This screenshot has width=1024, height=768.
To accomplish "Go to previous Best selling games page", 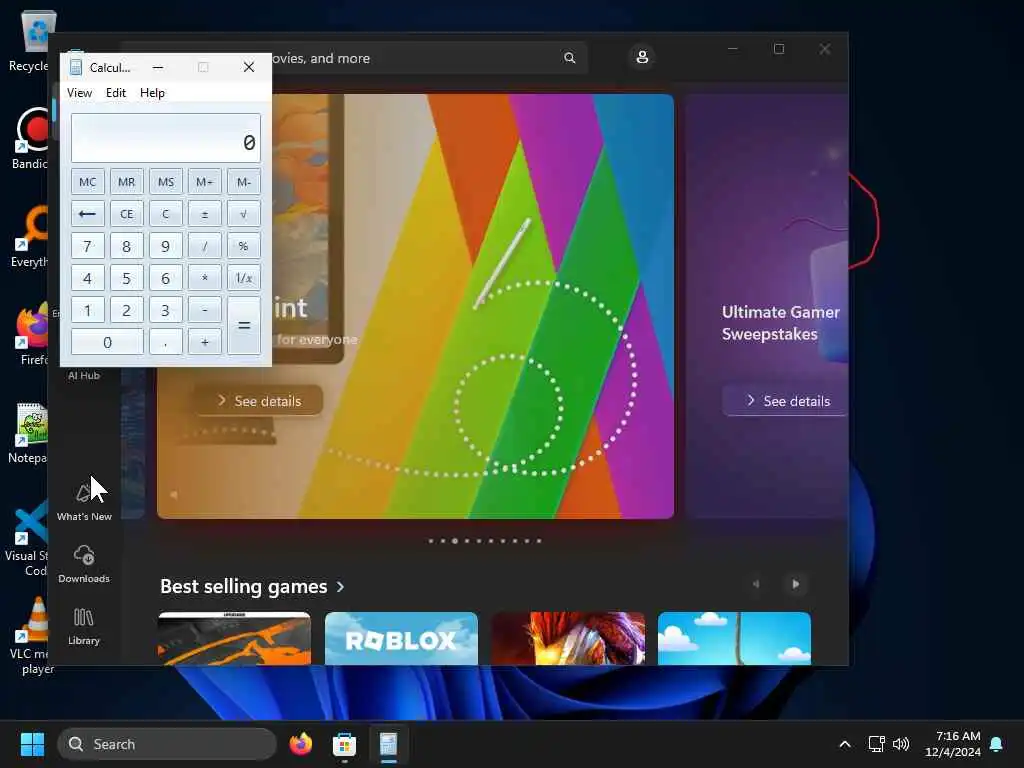I will pyautogui.click(x=756, y=584).
